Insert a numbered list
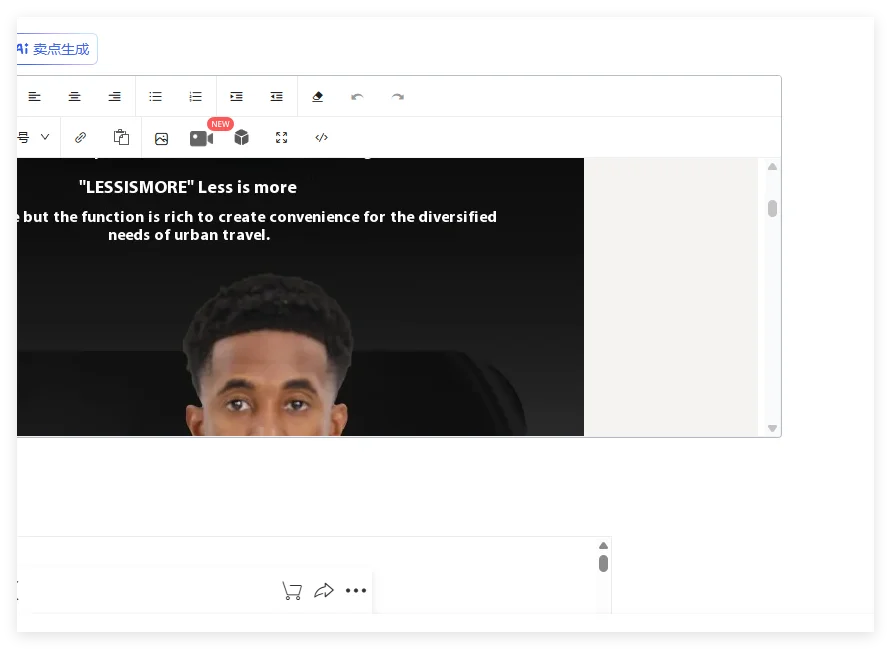The width and height of the screenshot is (891, 649). [x=195, y=97]
